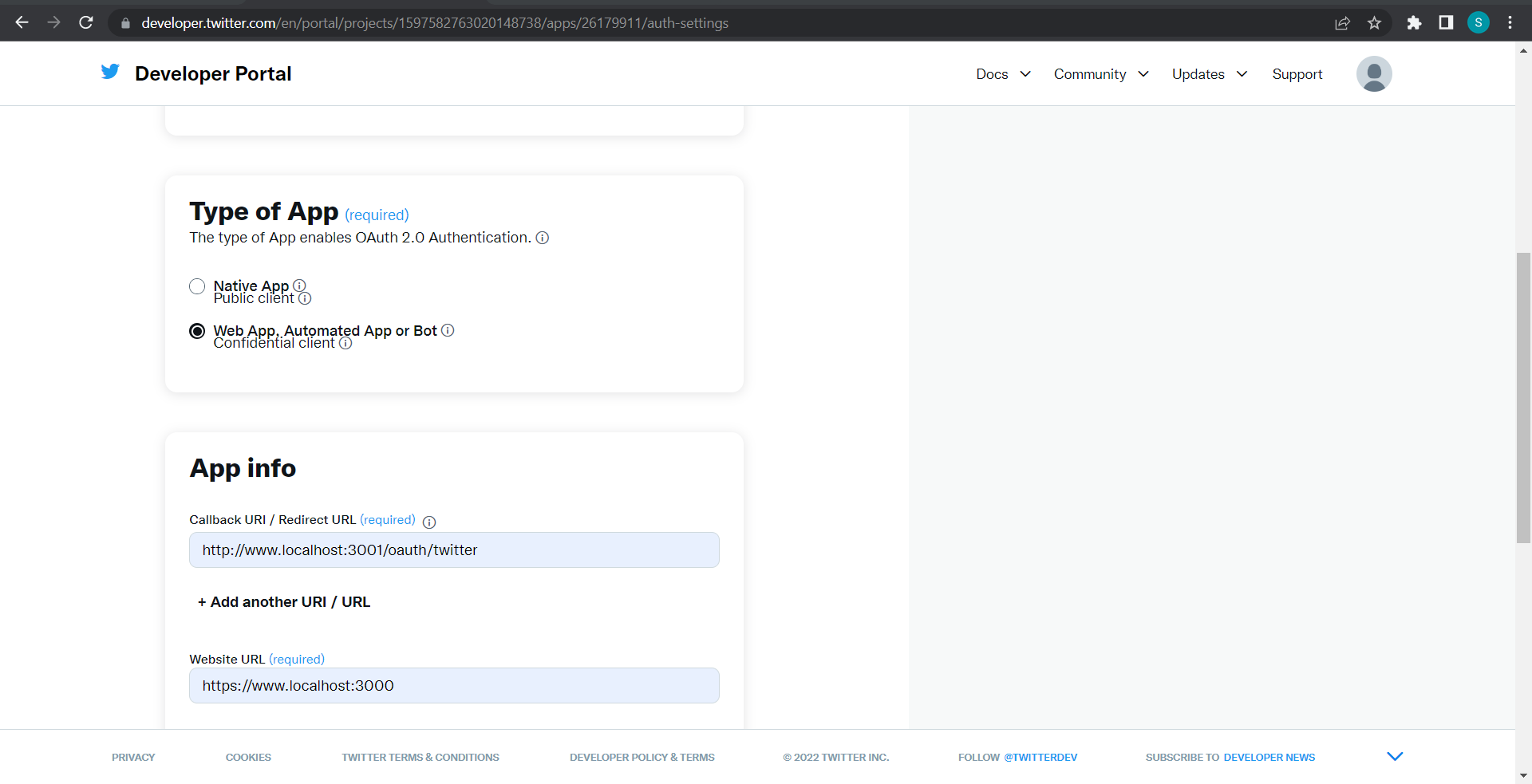Click the Callback URI input field

(x=453, y=550)
